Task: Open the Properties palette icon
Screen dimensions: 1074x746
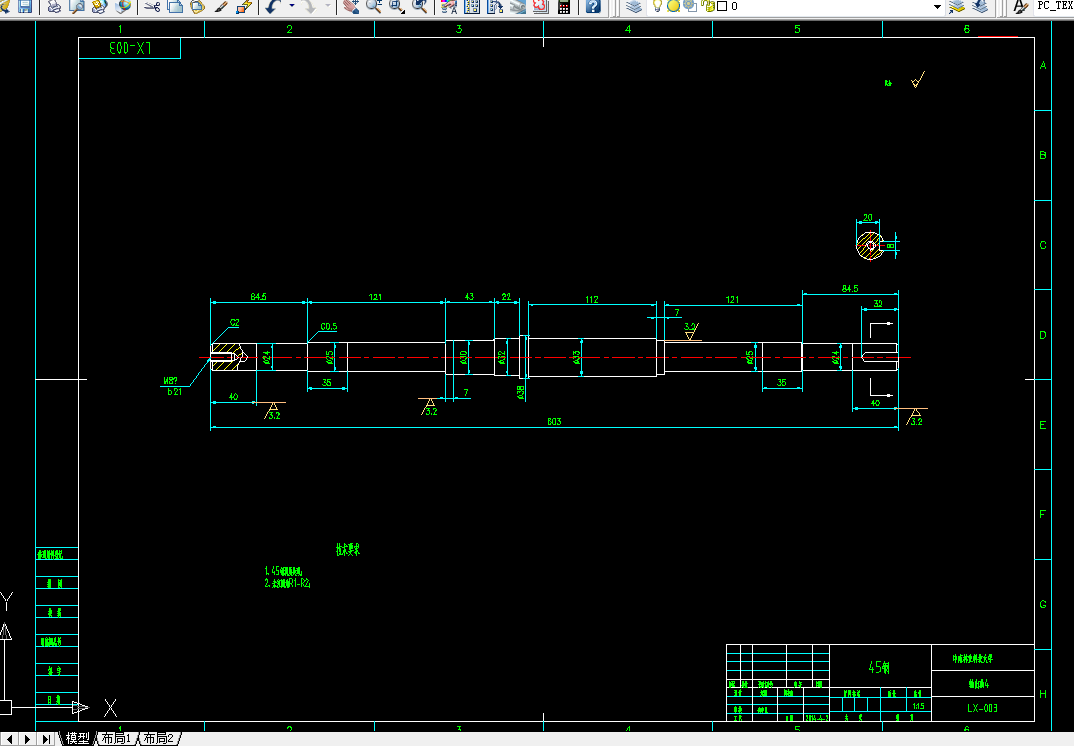Action: click(x=449, y=6)
